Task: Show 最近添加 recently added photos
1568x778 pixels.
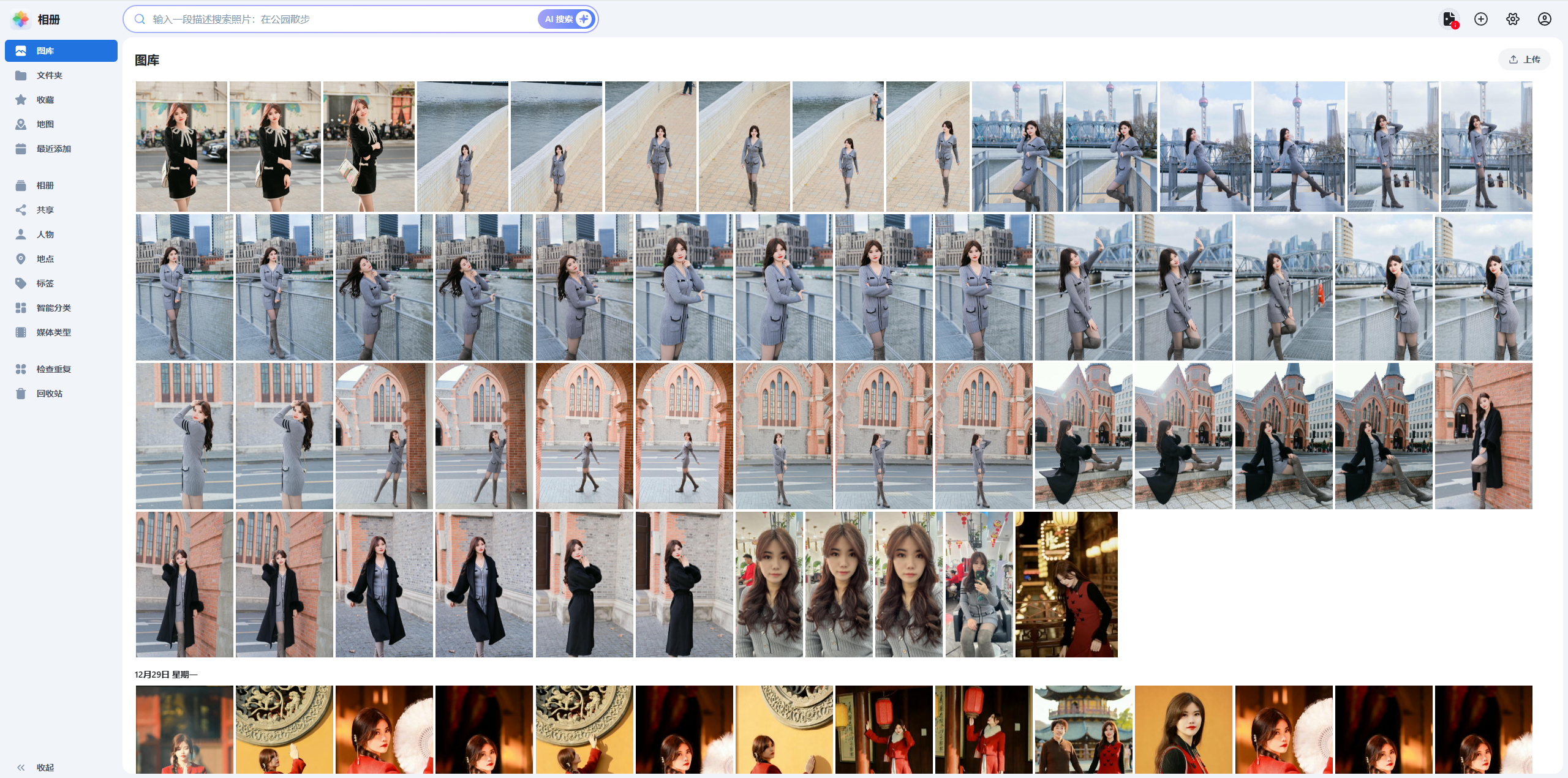Action: click(54, 149)
